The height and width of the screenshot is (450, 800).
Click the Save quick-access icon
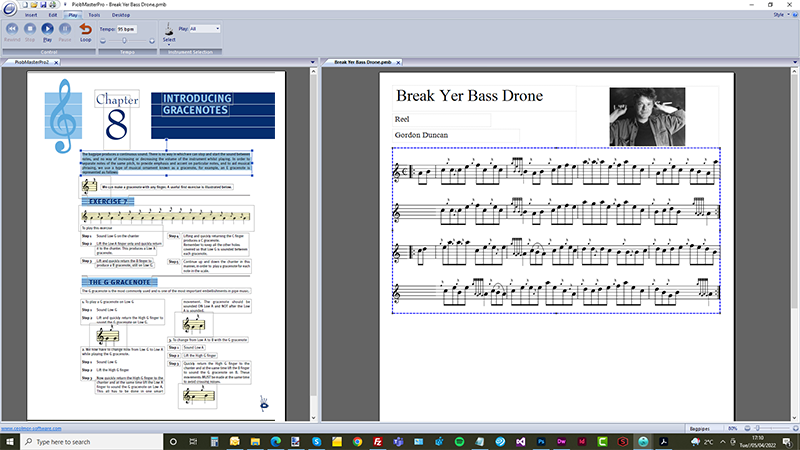pyautogui.click(x=43, y=5)
